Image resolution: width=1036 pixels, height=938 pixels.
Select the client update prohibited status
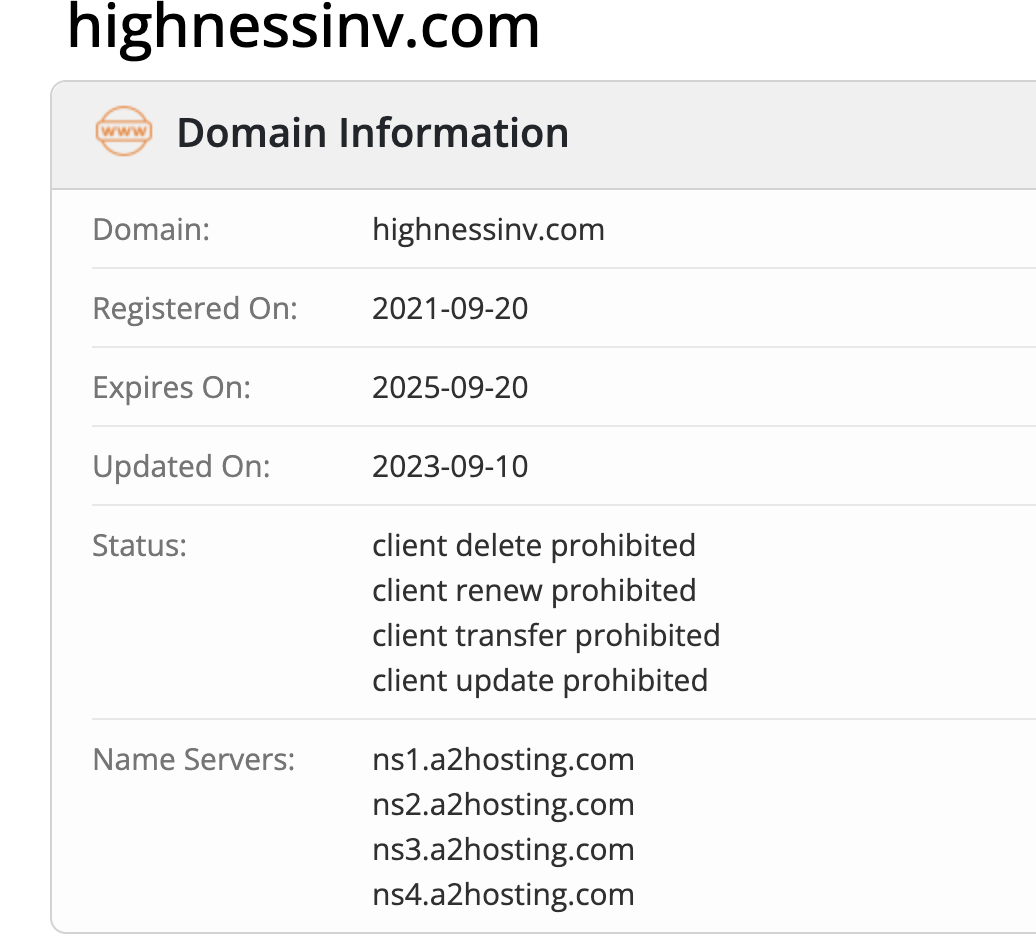540,680
